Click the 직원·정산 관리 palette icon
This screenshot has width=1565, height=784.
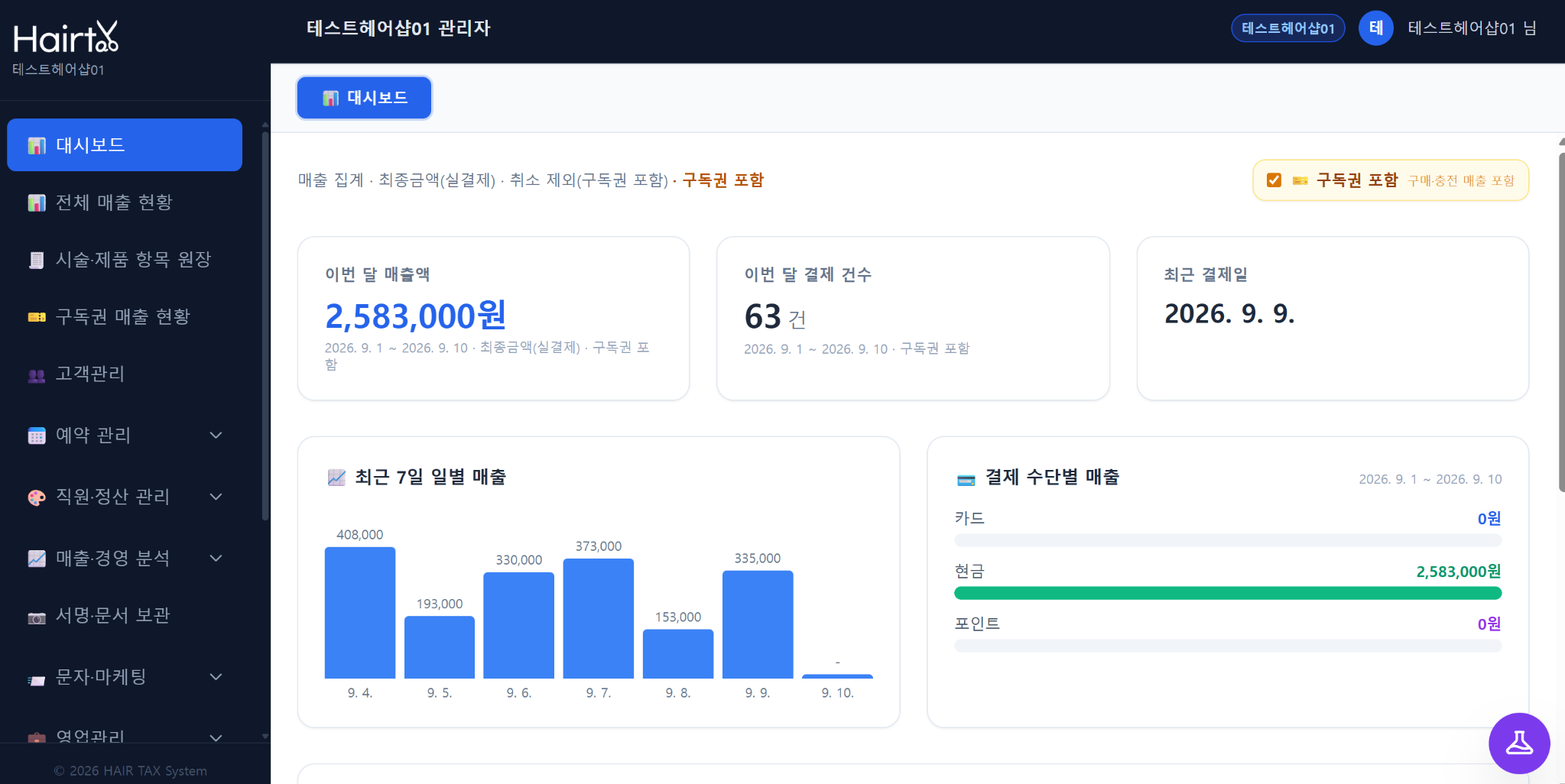(x=37, y=497)
